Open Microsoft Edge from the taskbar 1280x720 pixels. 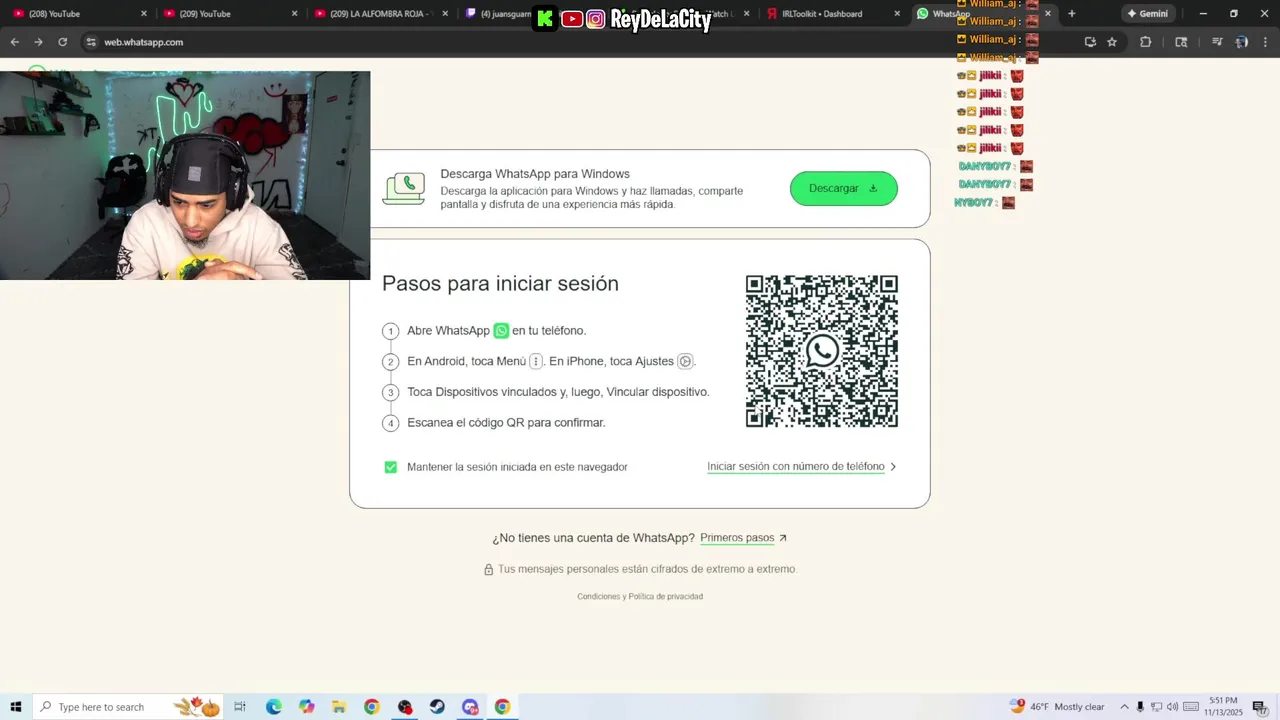tap(273, 707)
